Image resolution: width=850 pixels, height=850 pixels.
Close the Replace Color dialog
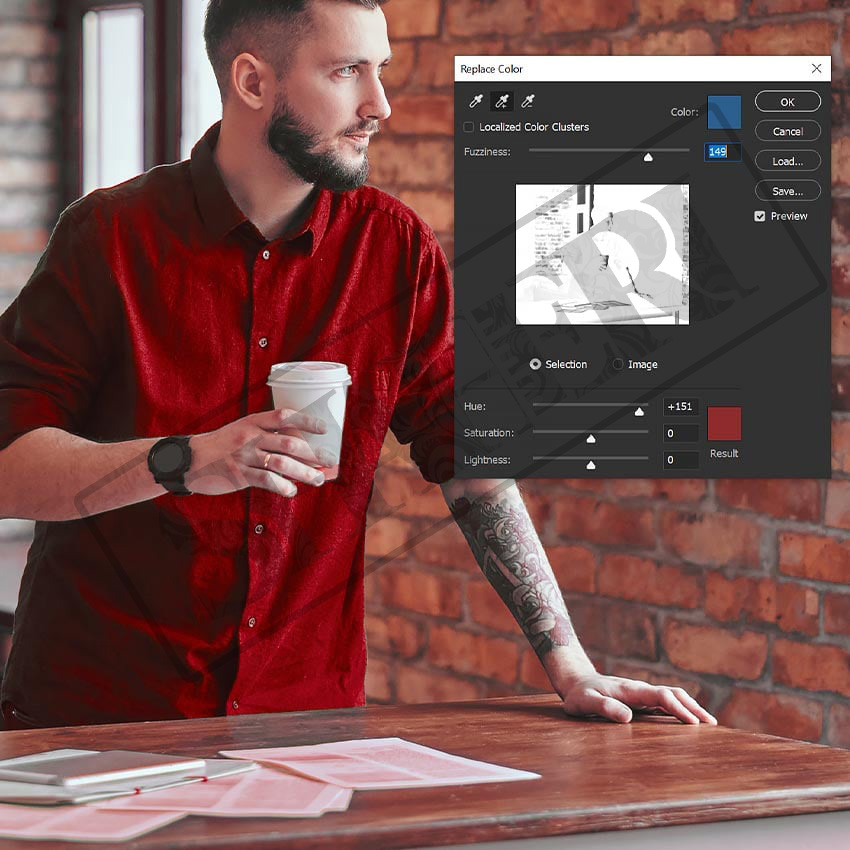(816, 69)
